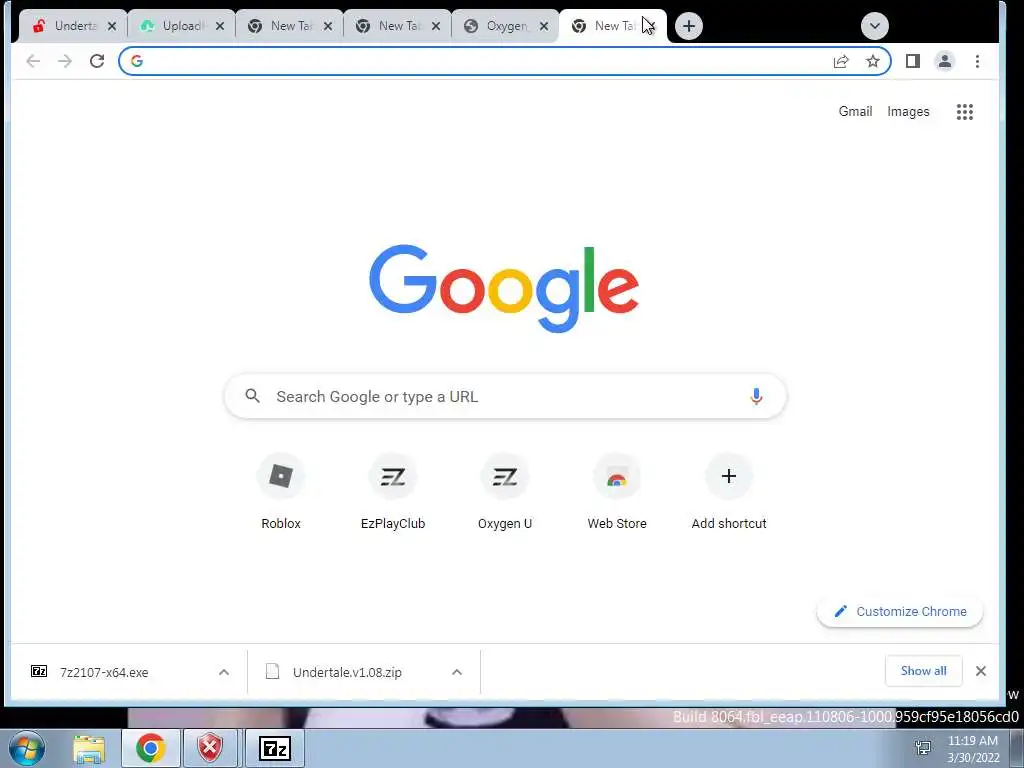Open a new tab with plus button
Image resolution: width=1024 pixels, height=768 pixels.
pyautogui.click(x=688, y=26)
